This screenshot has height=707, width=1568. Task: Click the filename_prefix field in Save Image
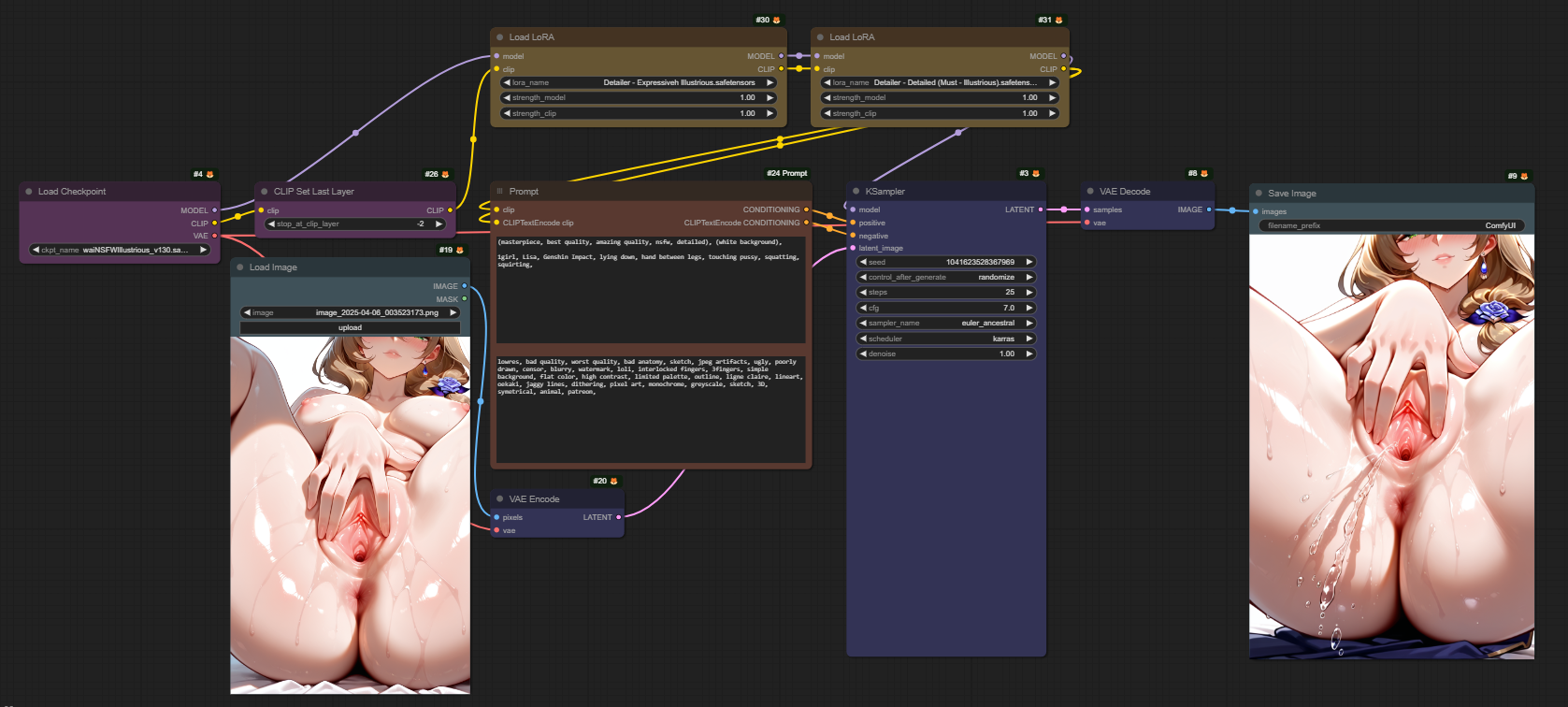click(x=1392, y=225)
